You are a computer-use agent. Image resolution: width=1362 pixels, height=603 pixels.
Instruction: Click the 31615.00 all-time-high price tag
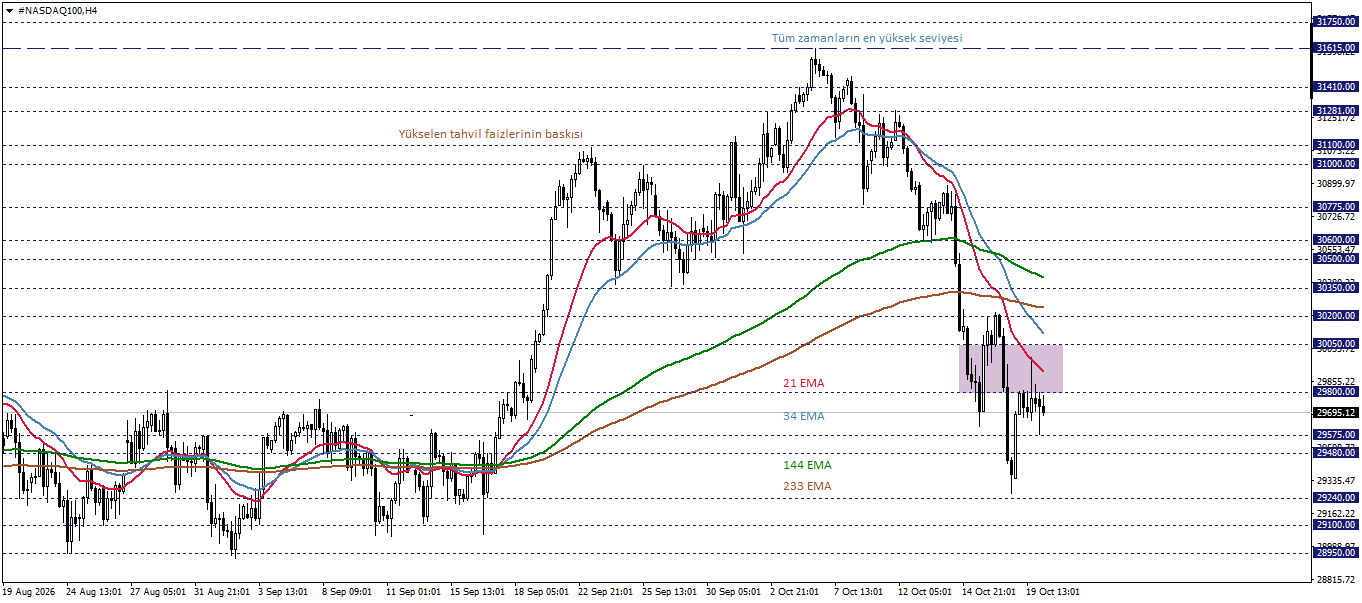tap(1335, 48)
